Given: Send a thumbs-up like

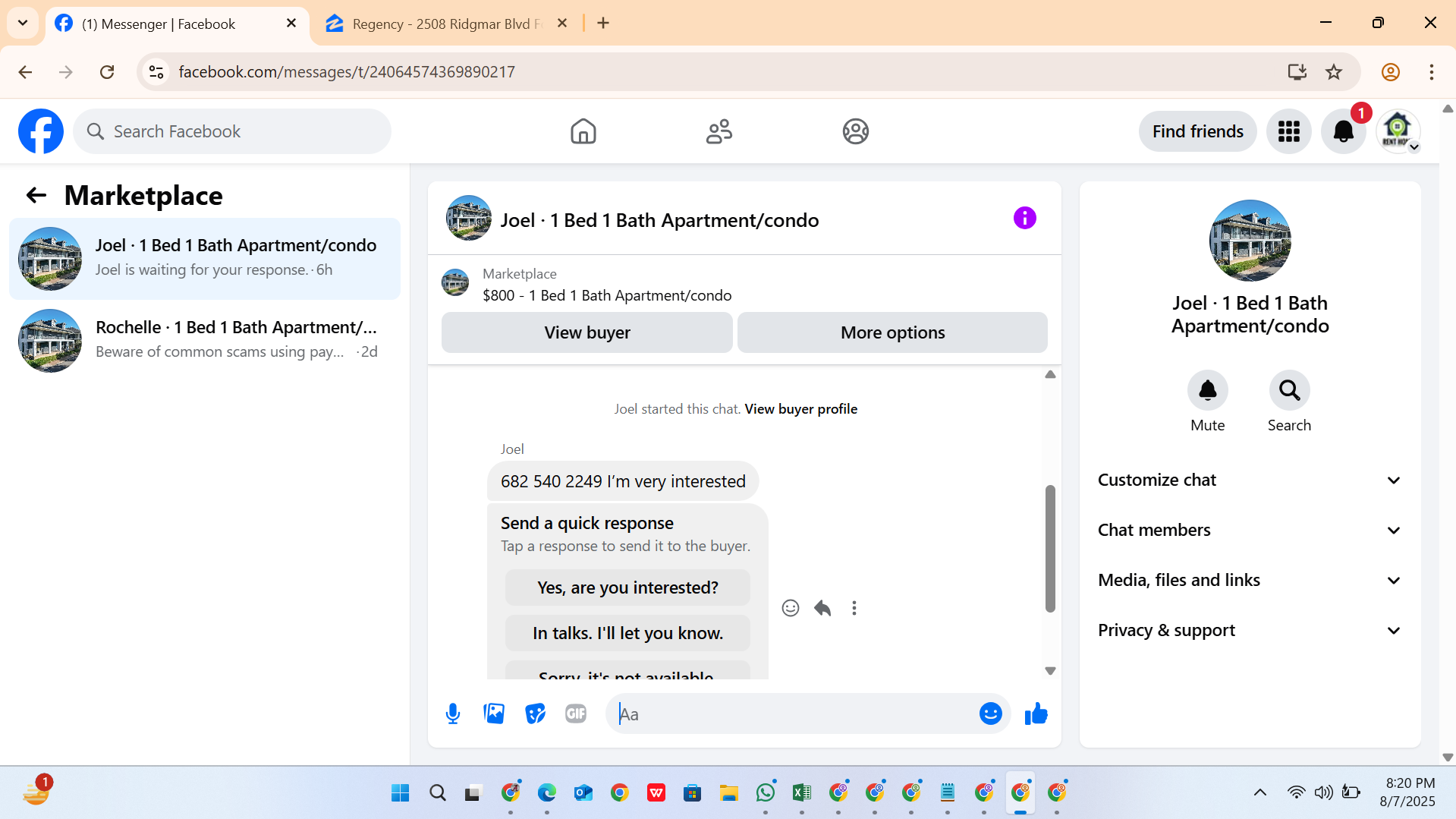Looking at the screenshot, I should tap(1036, 713).
